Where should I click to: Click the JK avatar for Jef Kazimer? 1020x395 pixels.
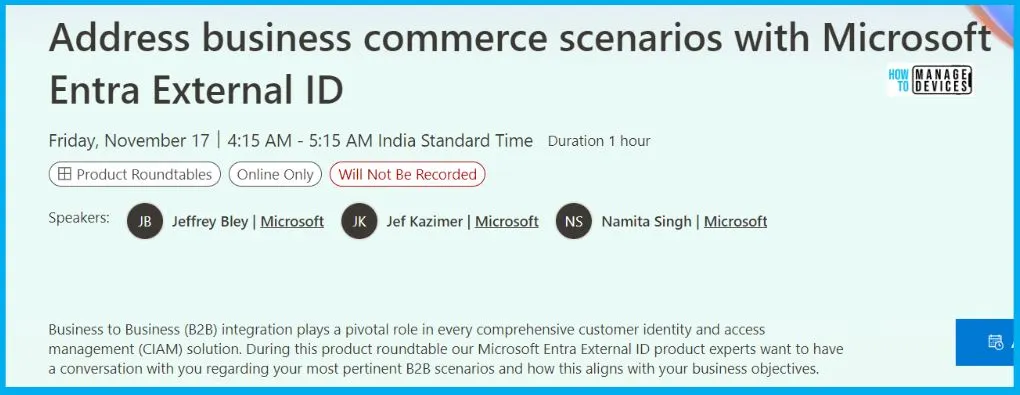pos(359,221)
